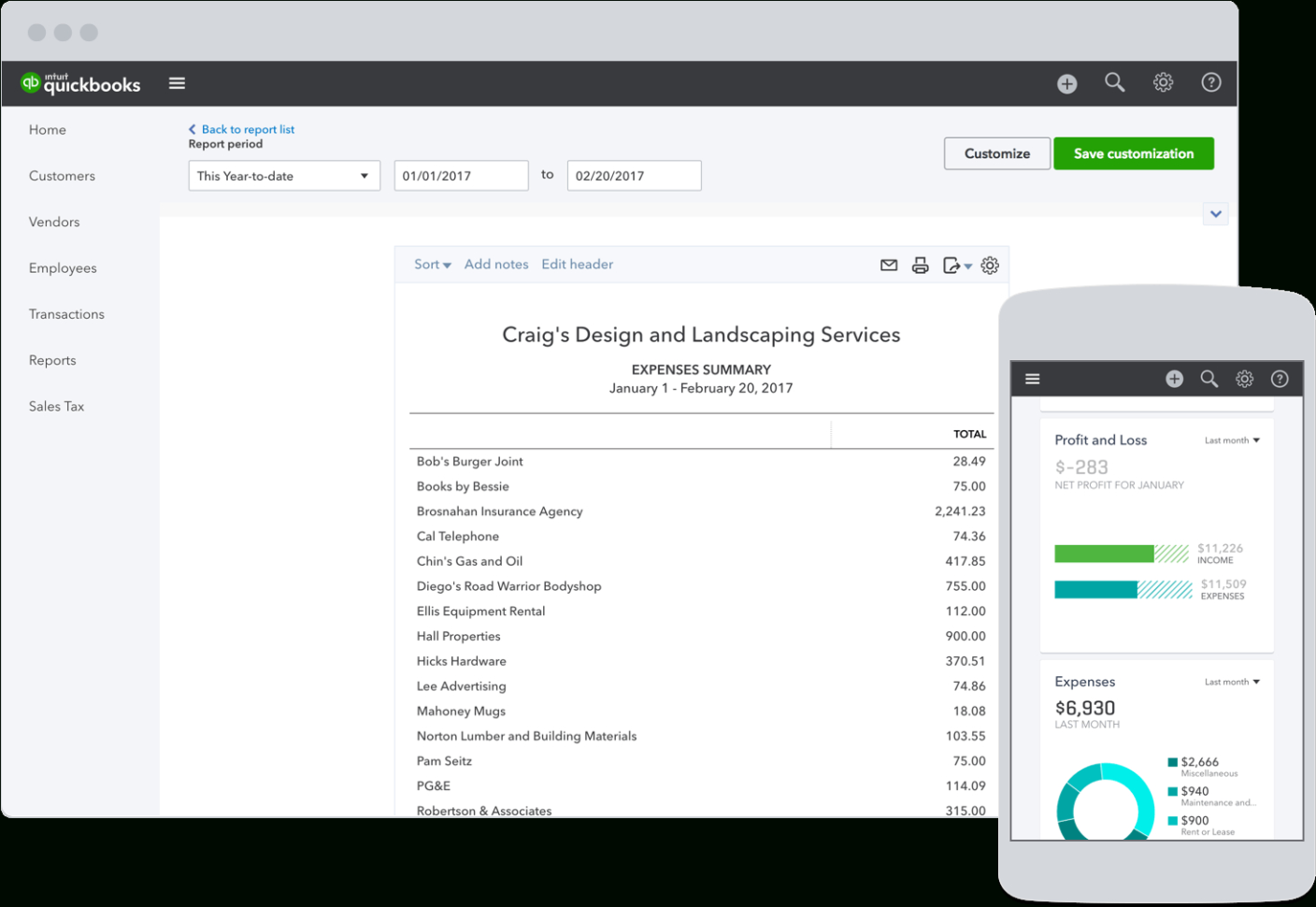Go to the Reports section in the sidebar

52,360
